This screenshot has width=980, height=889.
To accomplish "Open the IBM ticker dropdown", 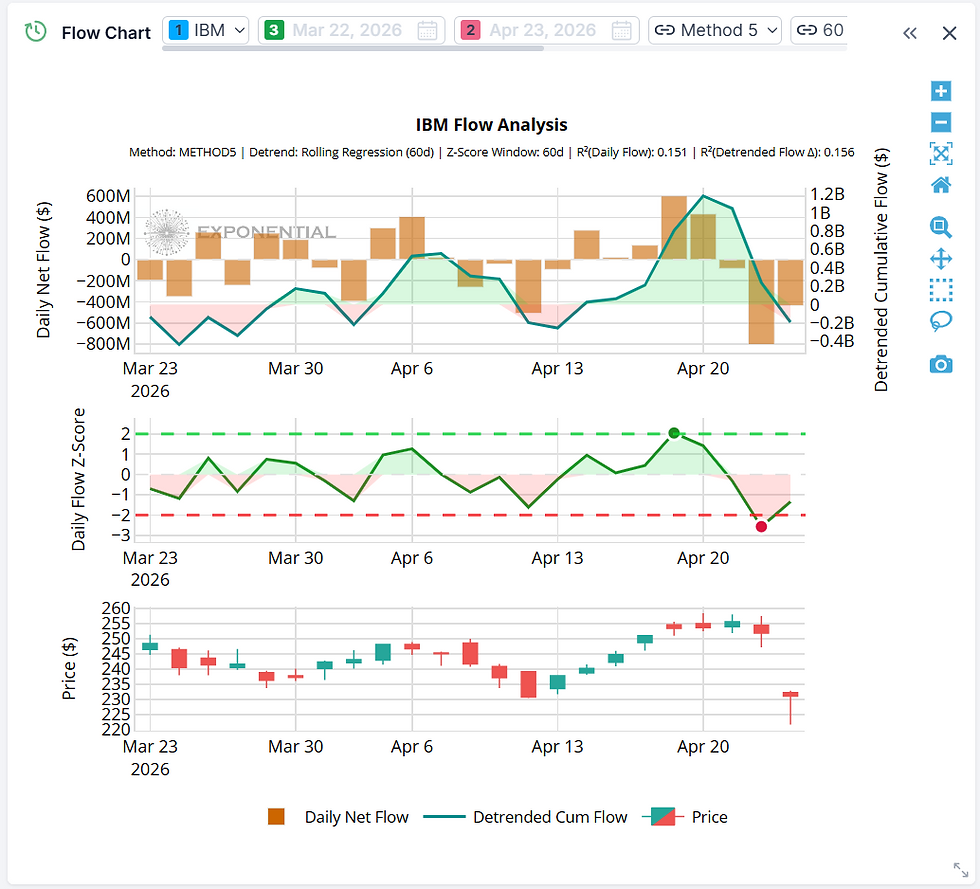I will pos(206,30).
